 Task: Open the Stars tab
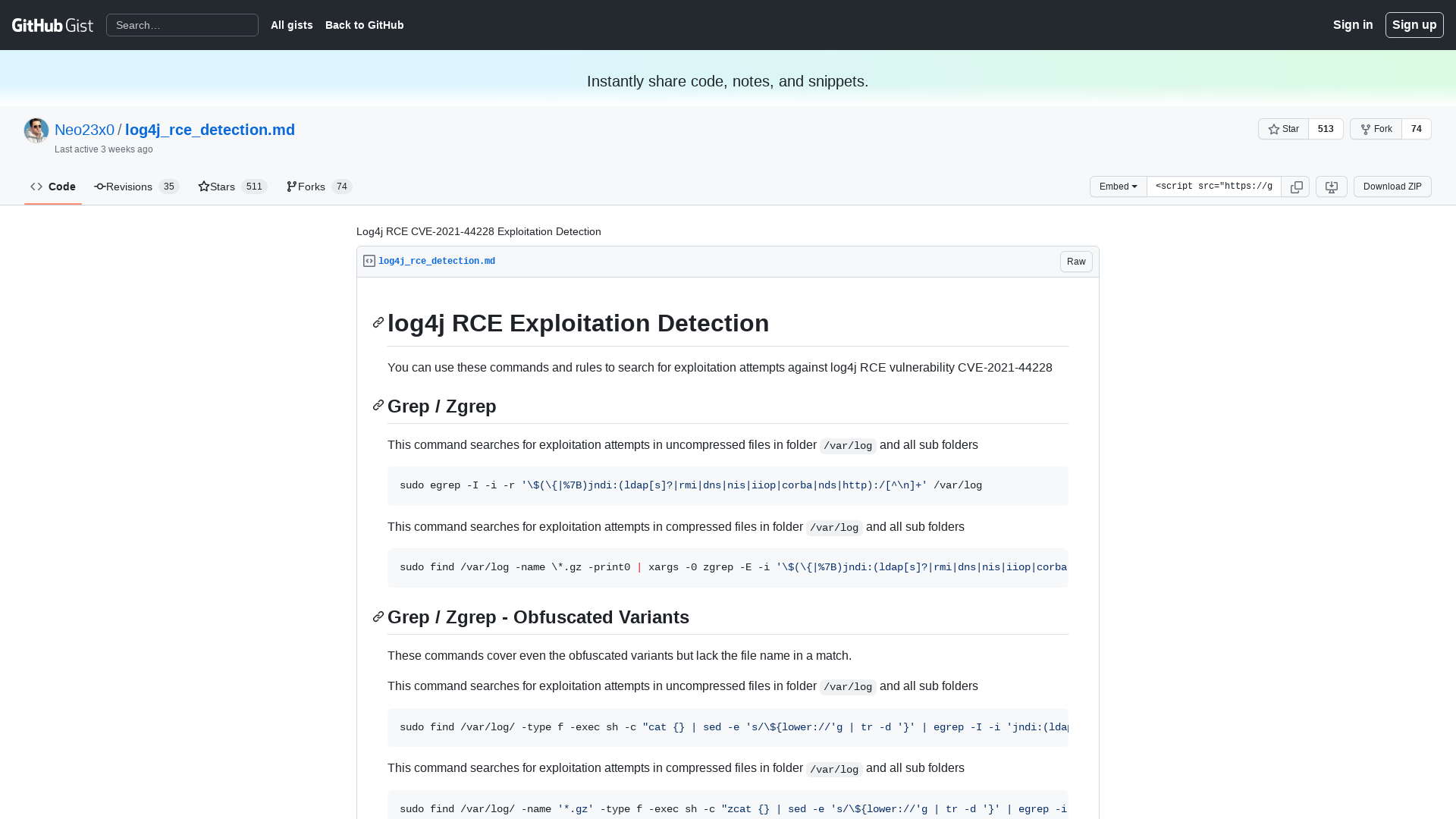pos(233,187)
